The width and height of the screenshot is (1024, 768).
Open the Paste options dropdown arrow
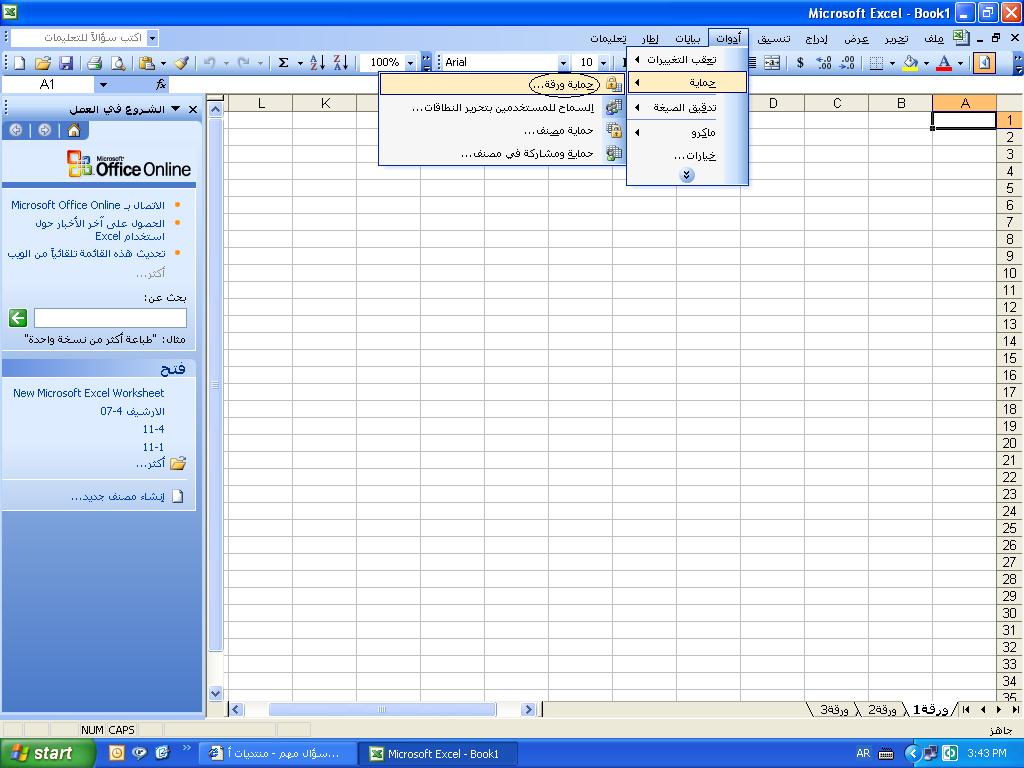point(163,63)
